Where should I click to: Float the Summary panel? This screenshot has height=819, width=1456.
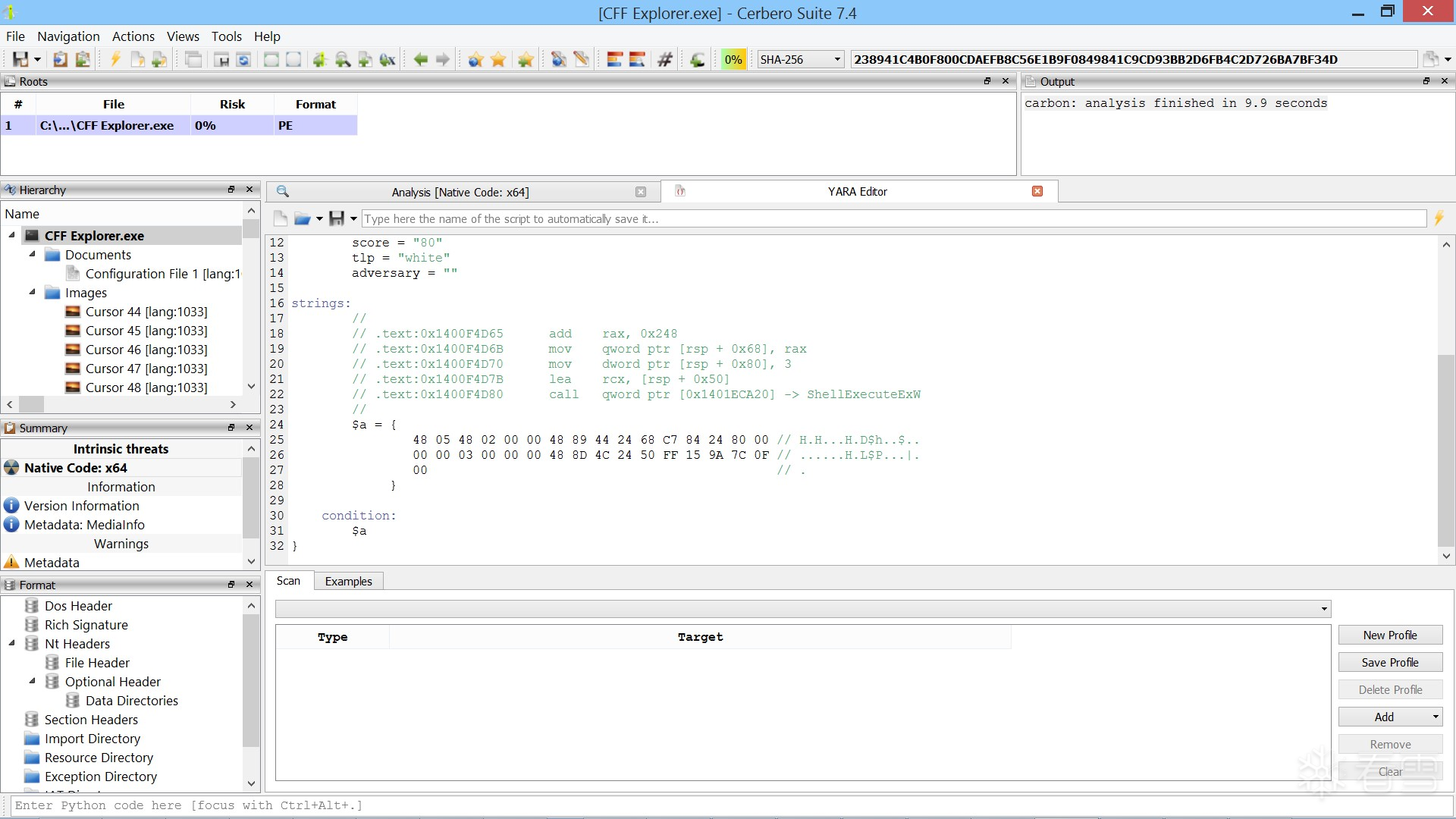click(x=231, y=428)
